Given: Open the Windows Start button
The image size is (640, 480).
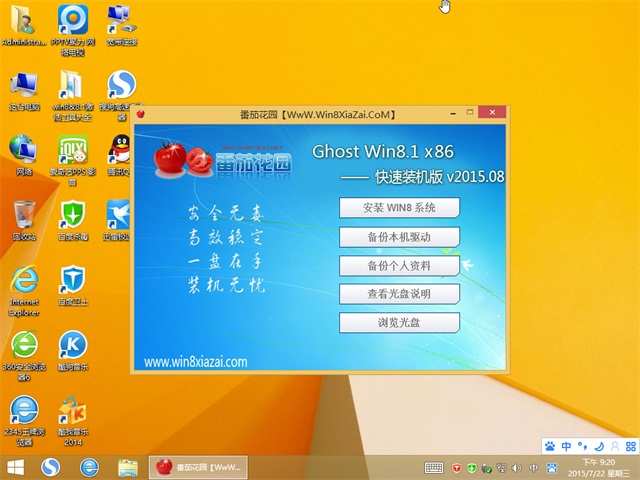Looking at the screenshot, I should [16, 467].
